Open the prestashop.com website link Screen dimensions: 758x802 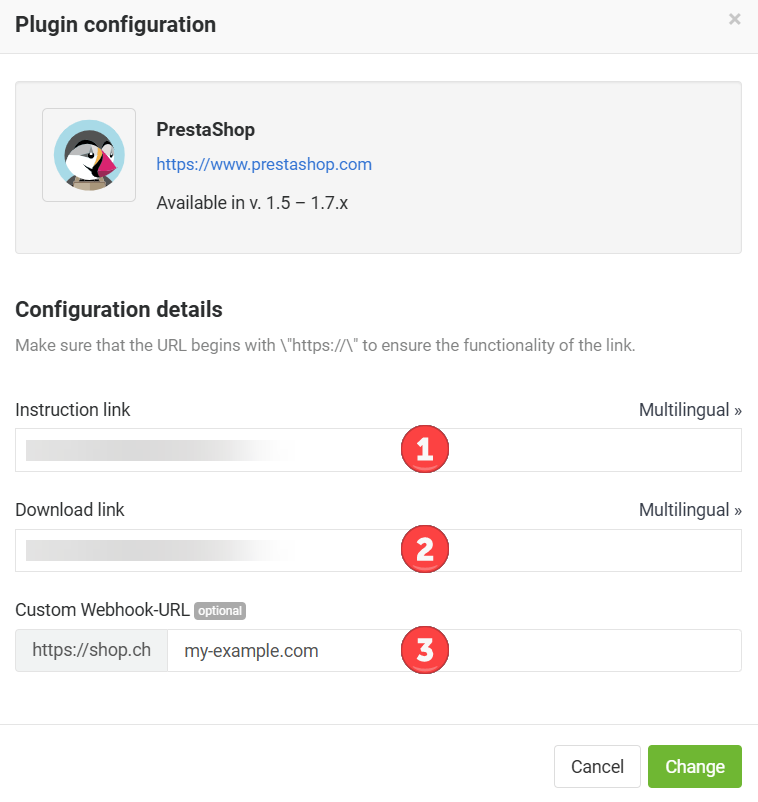264,164
